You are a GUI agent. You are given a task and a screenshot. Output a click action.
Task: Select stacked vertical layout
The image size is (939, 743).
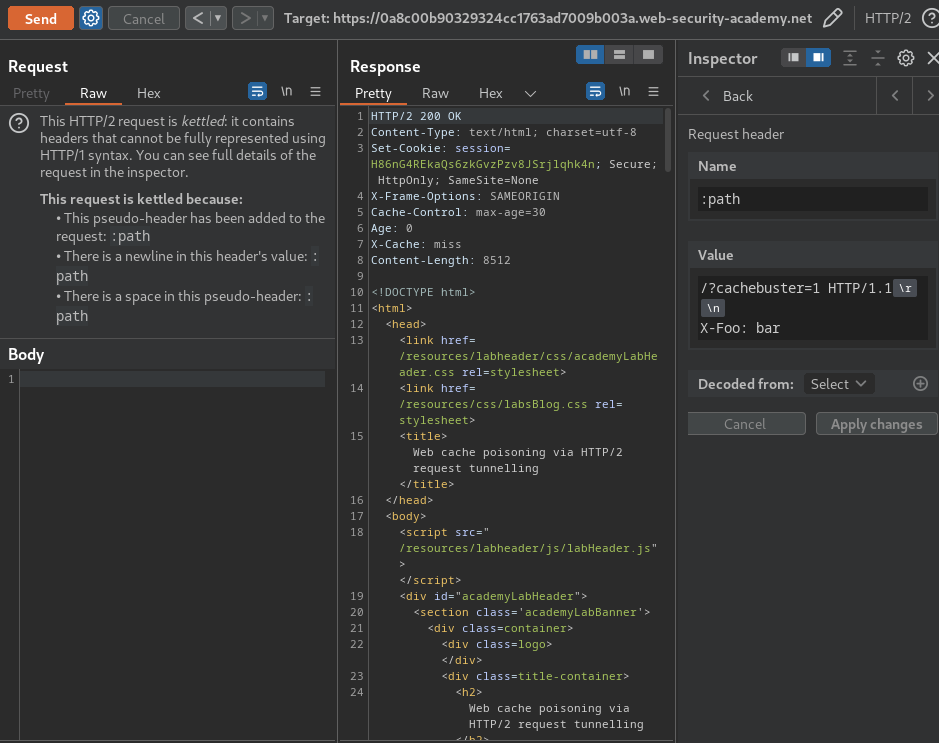(619, 55)
